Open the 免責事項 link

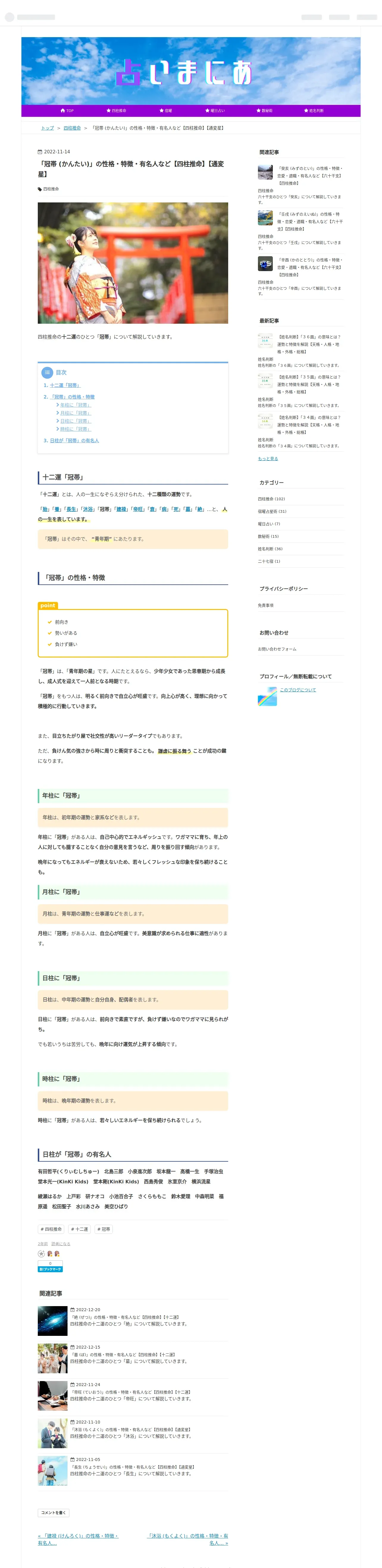[266, 606]
